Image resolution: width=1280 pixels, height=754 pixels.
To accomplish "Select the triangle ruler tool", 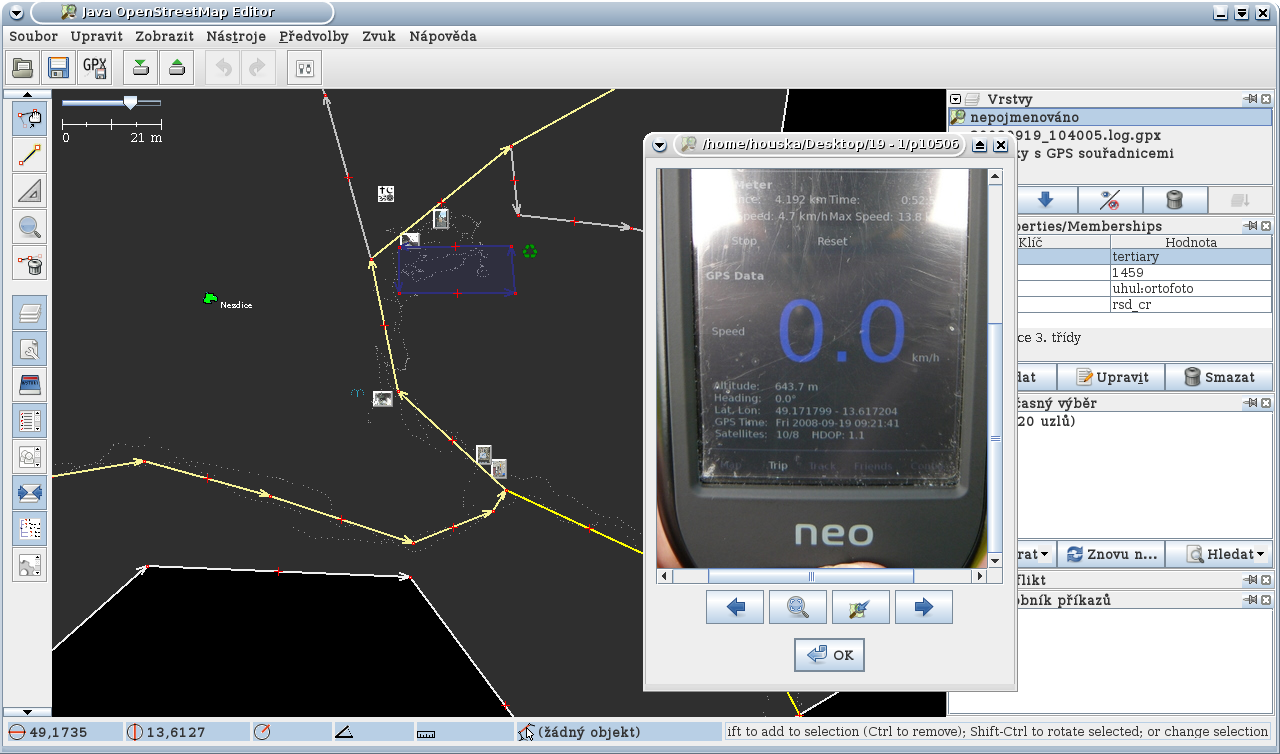I will click(x=30, y=191).
